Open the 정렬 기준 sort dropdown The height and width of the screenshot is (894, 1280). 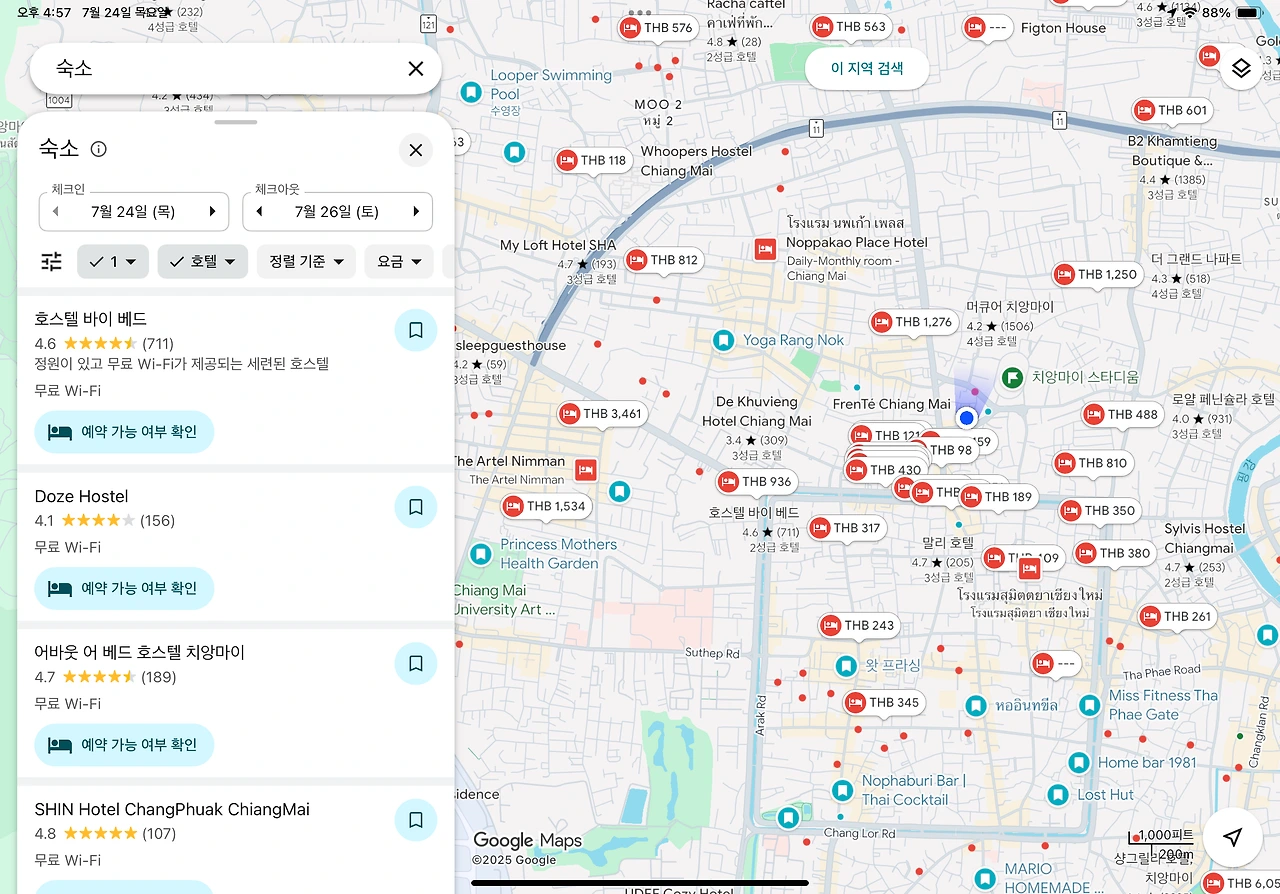(x=306, y=262)
